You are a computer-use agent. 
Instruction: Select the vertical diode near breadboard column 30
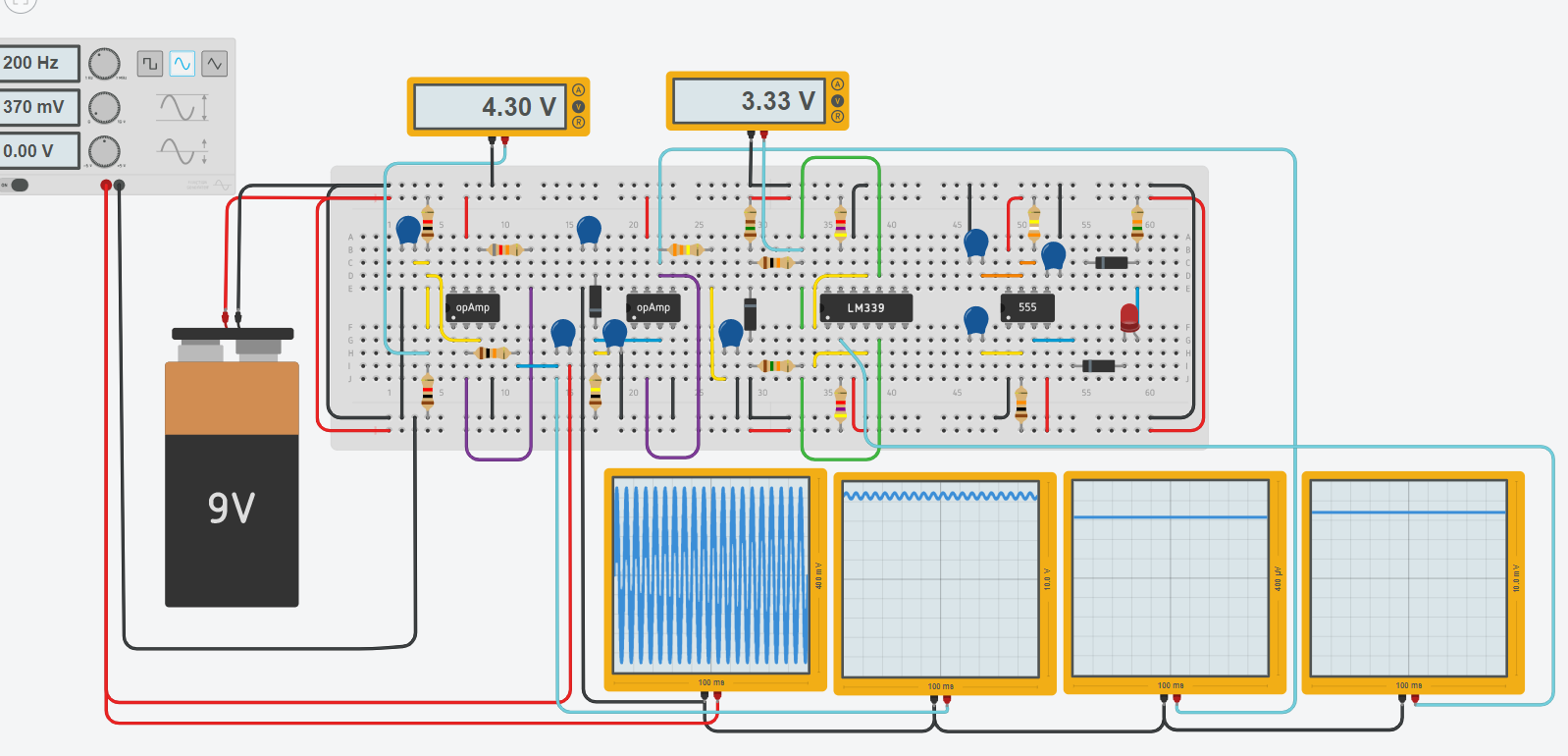[x=751, y=313]
